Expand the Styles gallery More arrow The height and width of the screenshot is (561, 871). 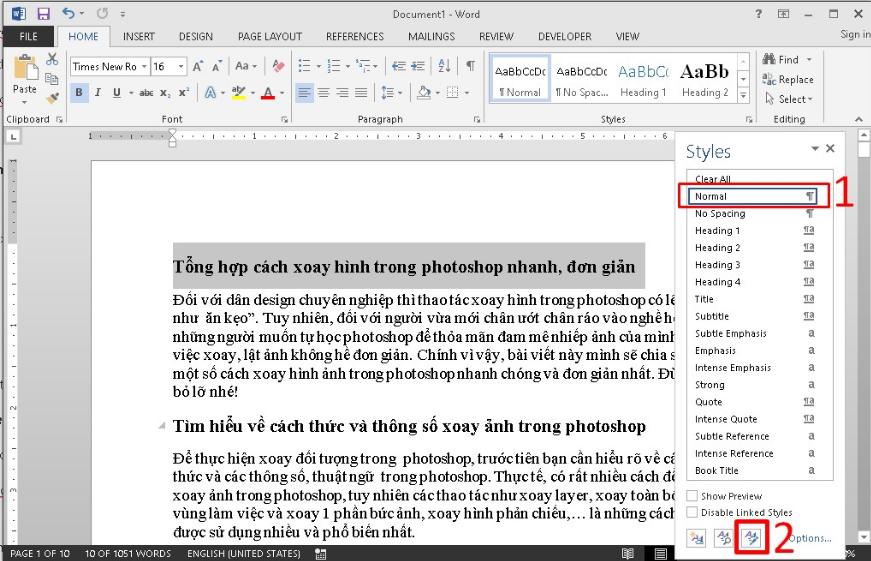[x=743, y=93]
